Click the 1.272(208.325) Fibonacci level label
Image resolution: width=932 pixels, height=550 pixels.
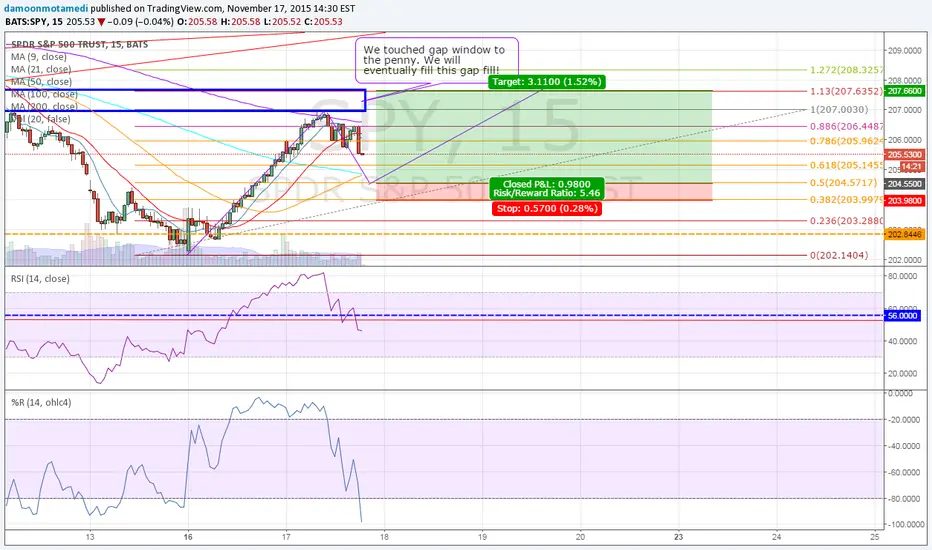coord(846,70)
